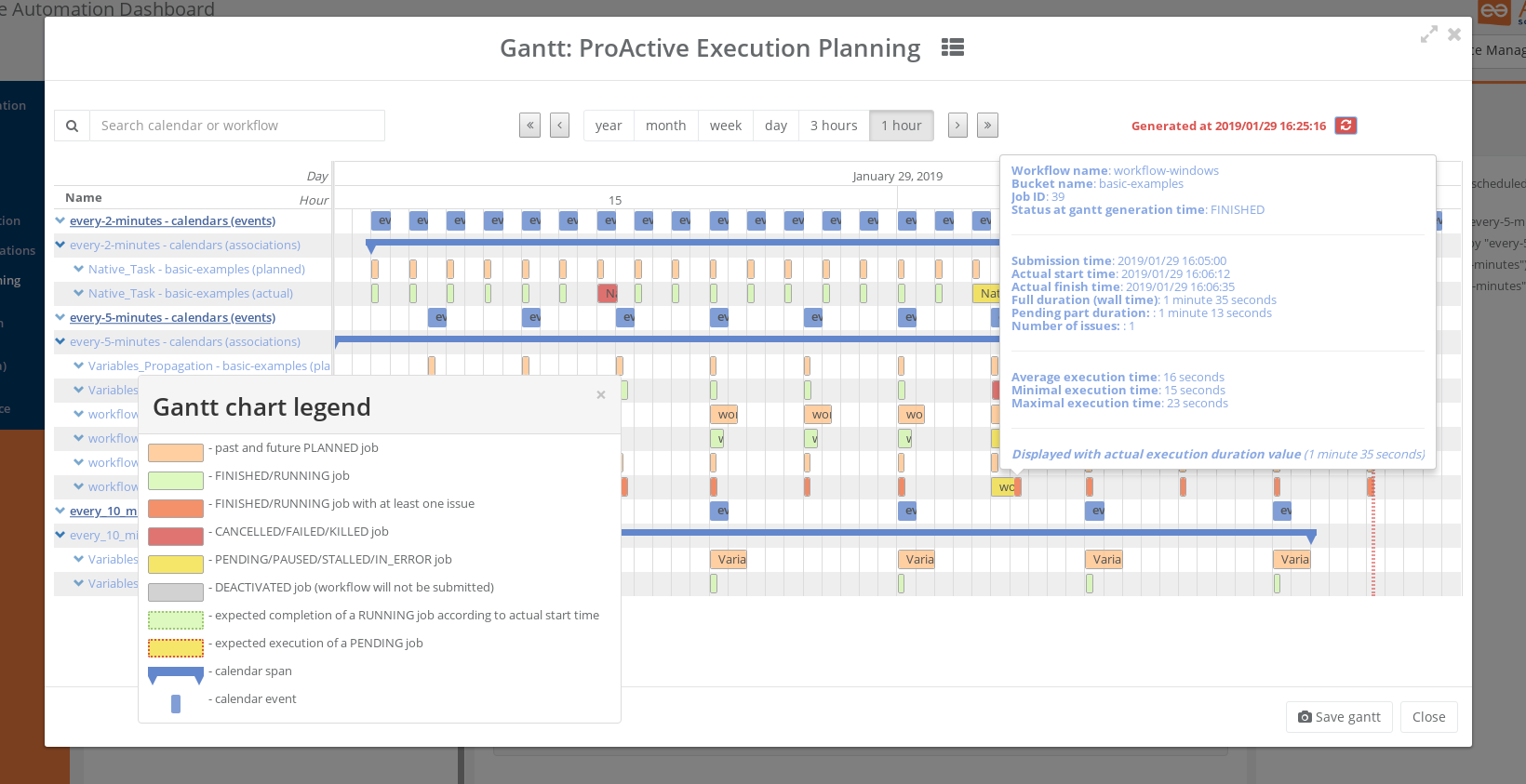The image size is (1526, 784).
Task: Click the yellow 'wo' workflow bar
Action: [x=1003, y=486]
